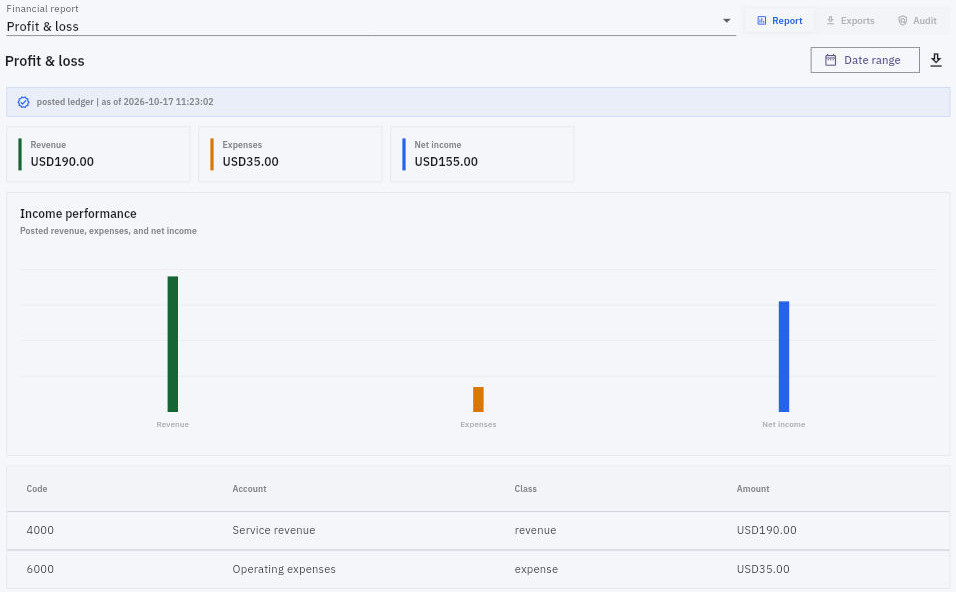Click the Account column header
The image size is (956, 592).
(x=249, y=488)
